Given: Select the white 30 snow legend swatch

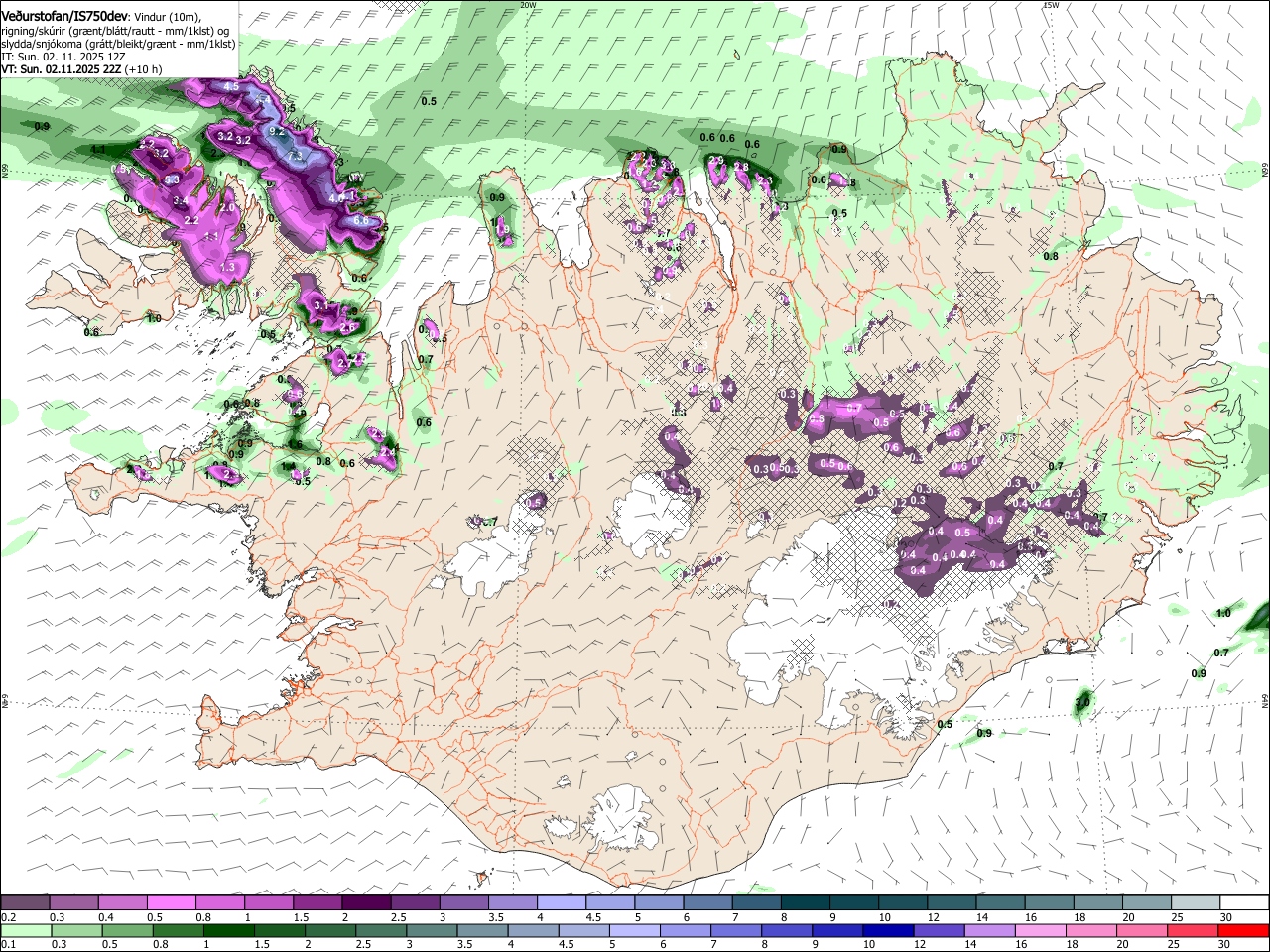Looking at the screenshot, I should [x=1244, y=902].
